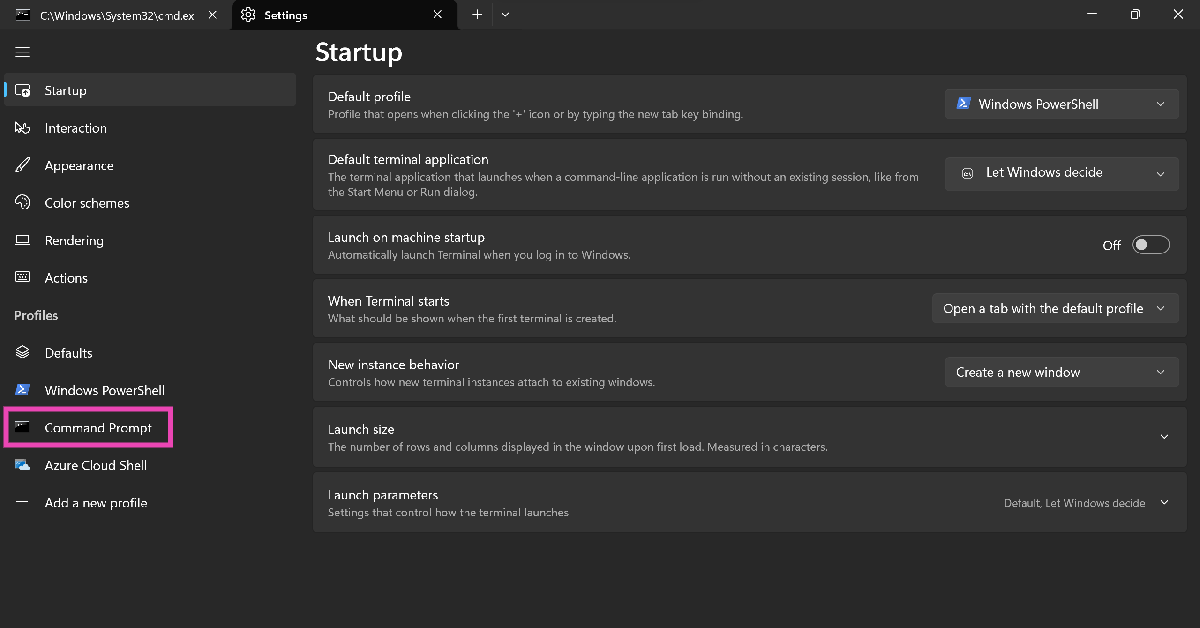Click the Color schemes palette icon
Image resolution: width=1200 pixels, height=628 pixels.
23,203
